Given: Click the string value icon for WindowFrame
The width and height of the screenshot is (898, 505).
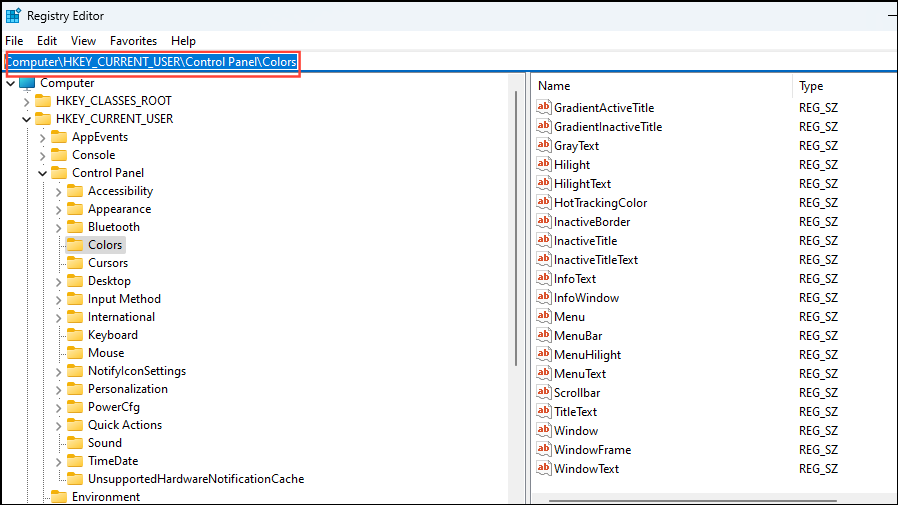Looking at the screenshot, I should click(x=543, y=449).
